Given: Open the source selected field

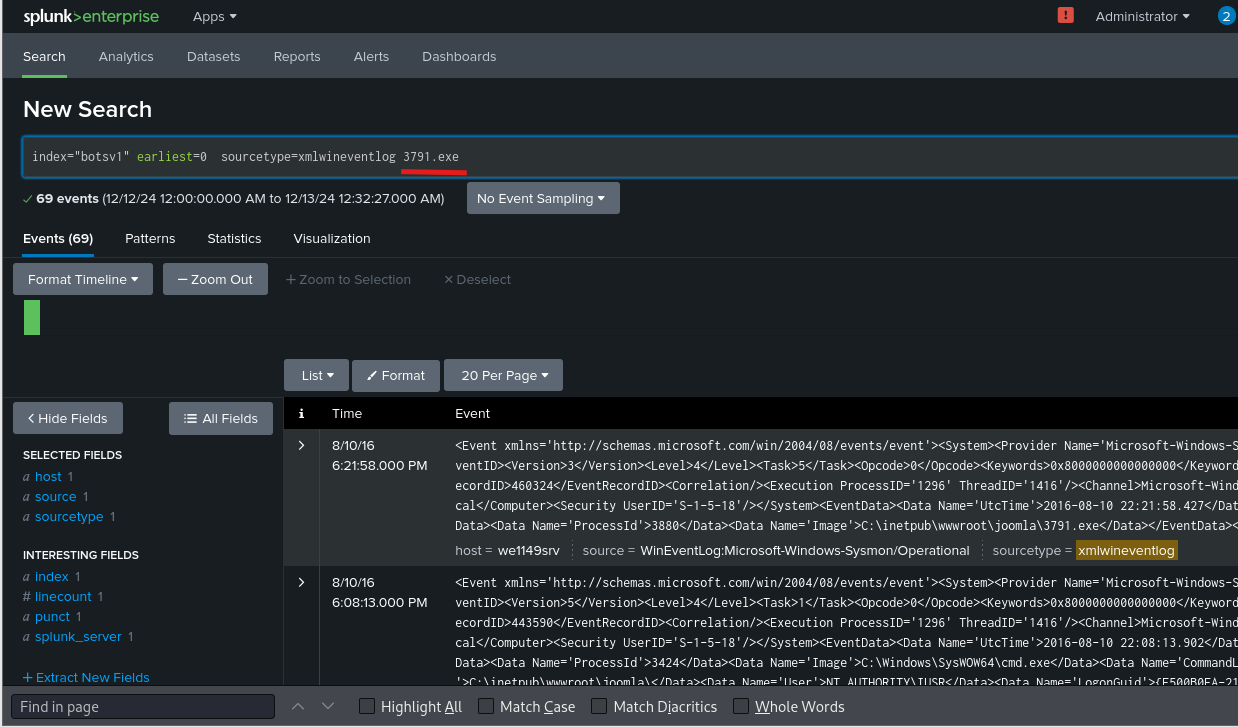Looking at the screenshot, I should 55,497.
